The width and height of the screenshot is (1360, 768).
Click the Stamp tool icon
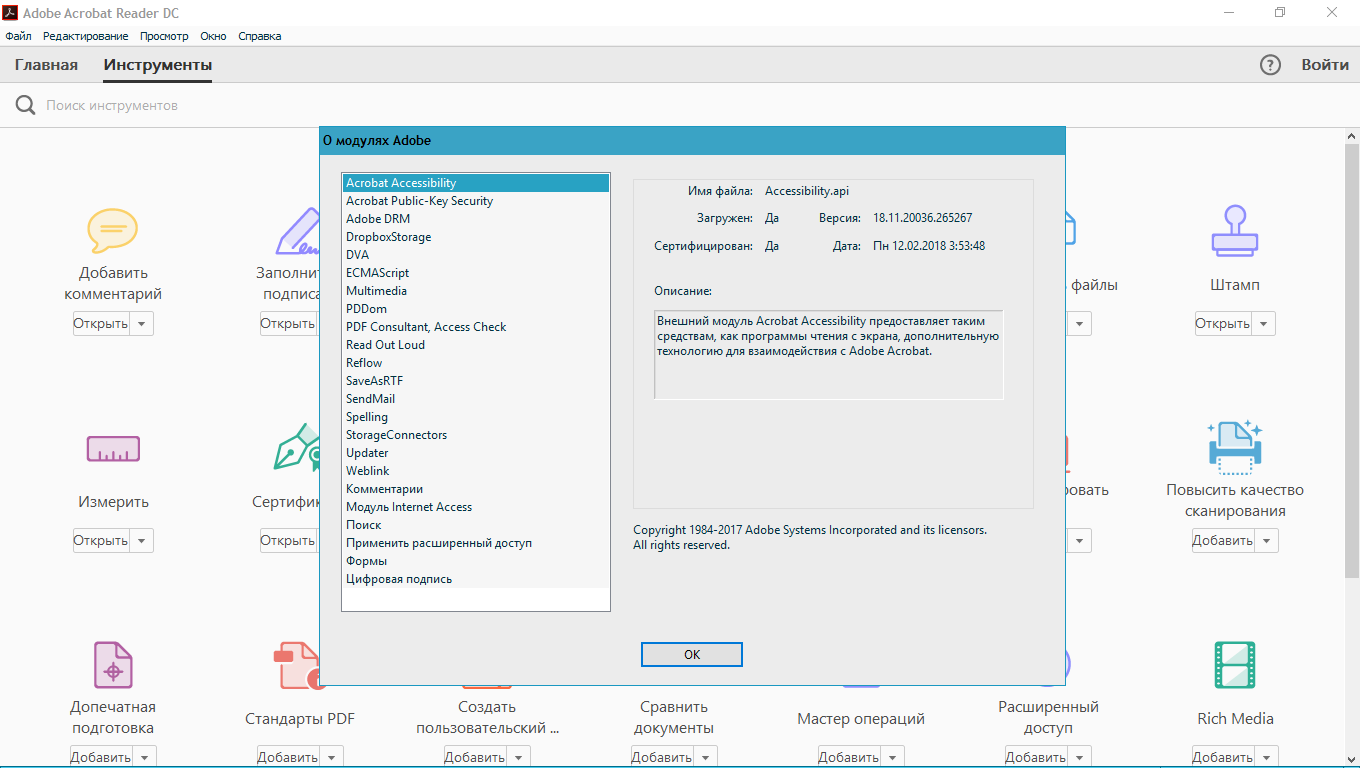[x=1235, y=232]
